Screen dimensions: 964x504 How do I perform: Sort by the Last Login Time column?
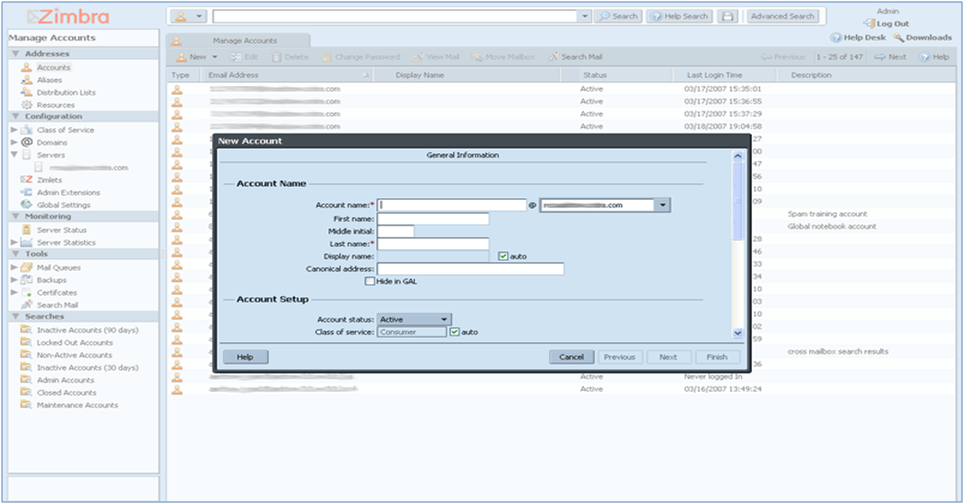tap(724, 75)
